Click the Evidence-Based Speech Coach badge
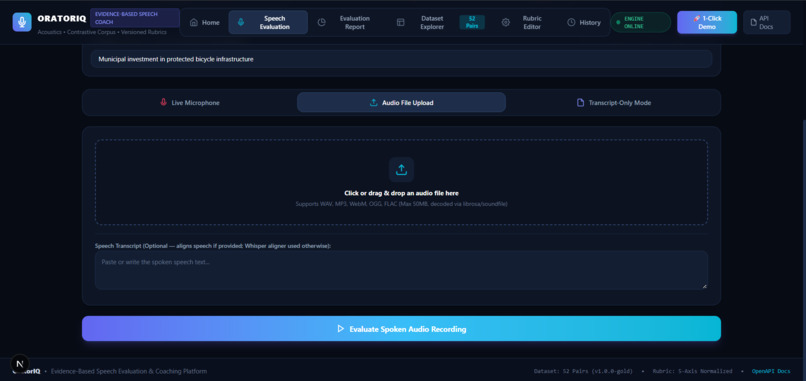Viewport: 806px width, 381px height. click(135, 18)
